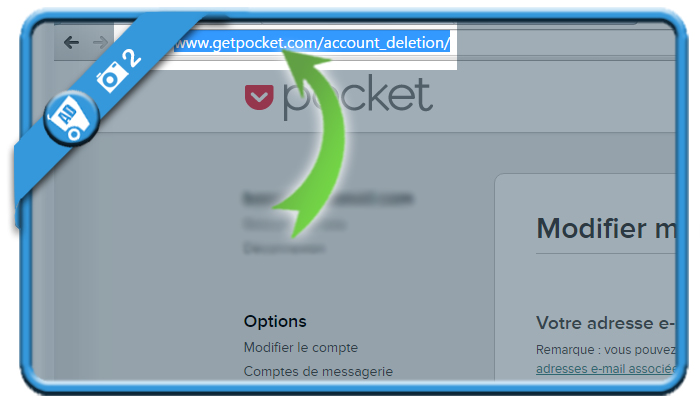
Task: Click the camera icon on blue ribbon
Action: (109, 77)
